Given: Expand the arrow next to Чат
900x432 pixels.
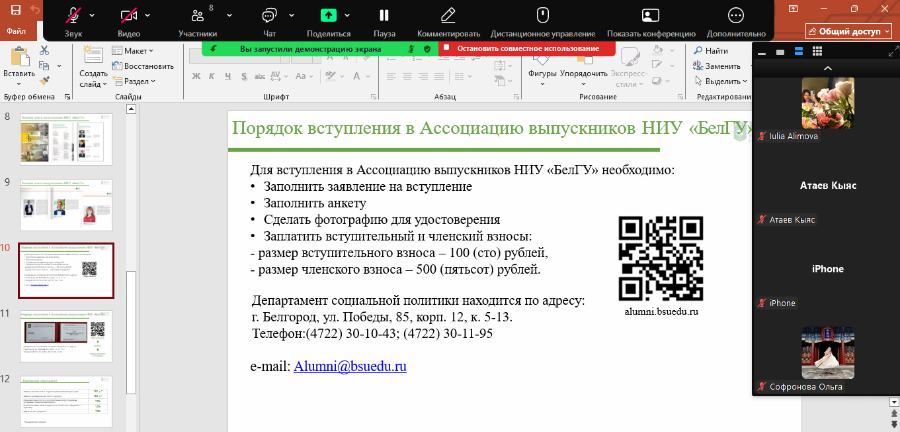Looking at the screenshot, I should (292, 15).
